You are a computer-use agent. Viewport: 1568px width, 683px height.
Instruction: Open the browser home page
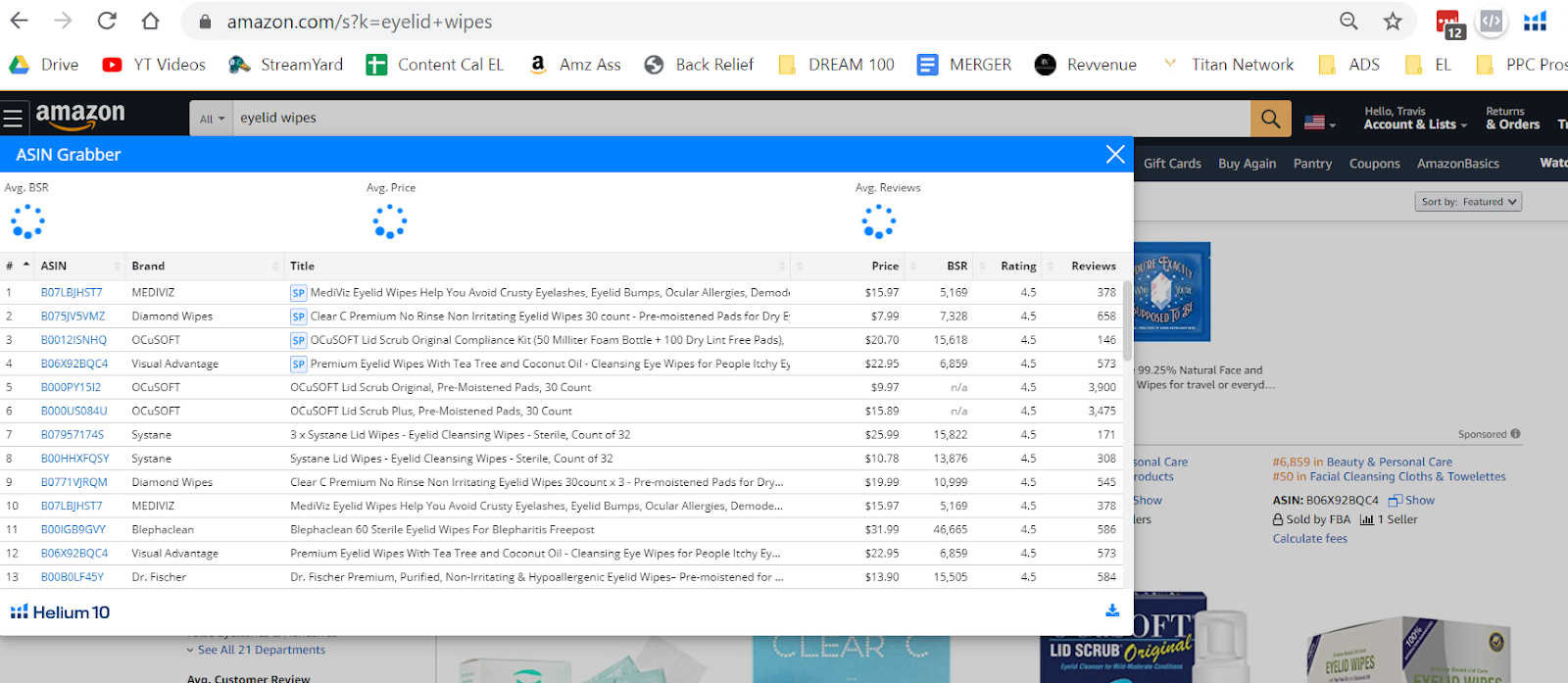pos(150,21)
